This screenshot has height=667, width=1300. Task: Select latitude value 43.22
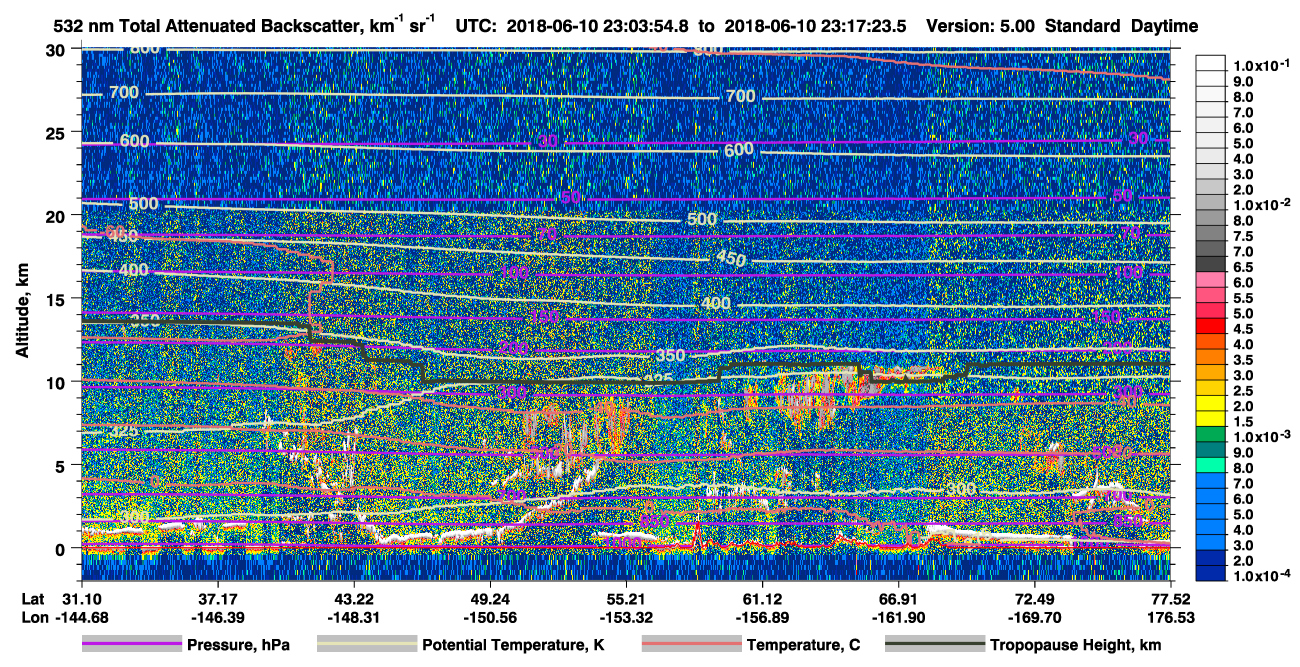pos(353,598)
